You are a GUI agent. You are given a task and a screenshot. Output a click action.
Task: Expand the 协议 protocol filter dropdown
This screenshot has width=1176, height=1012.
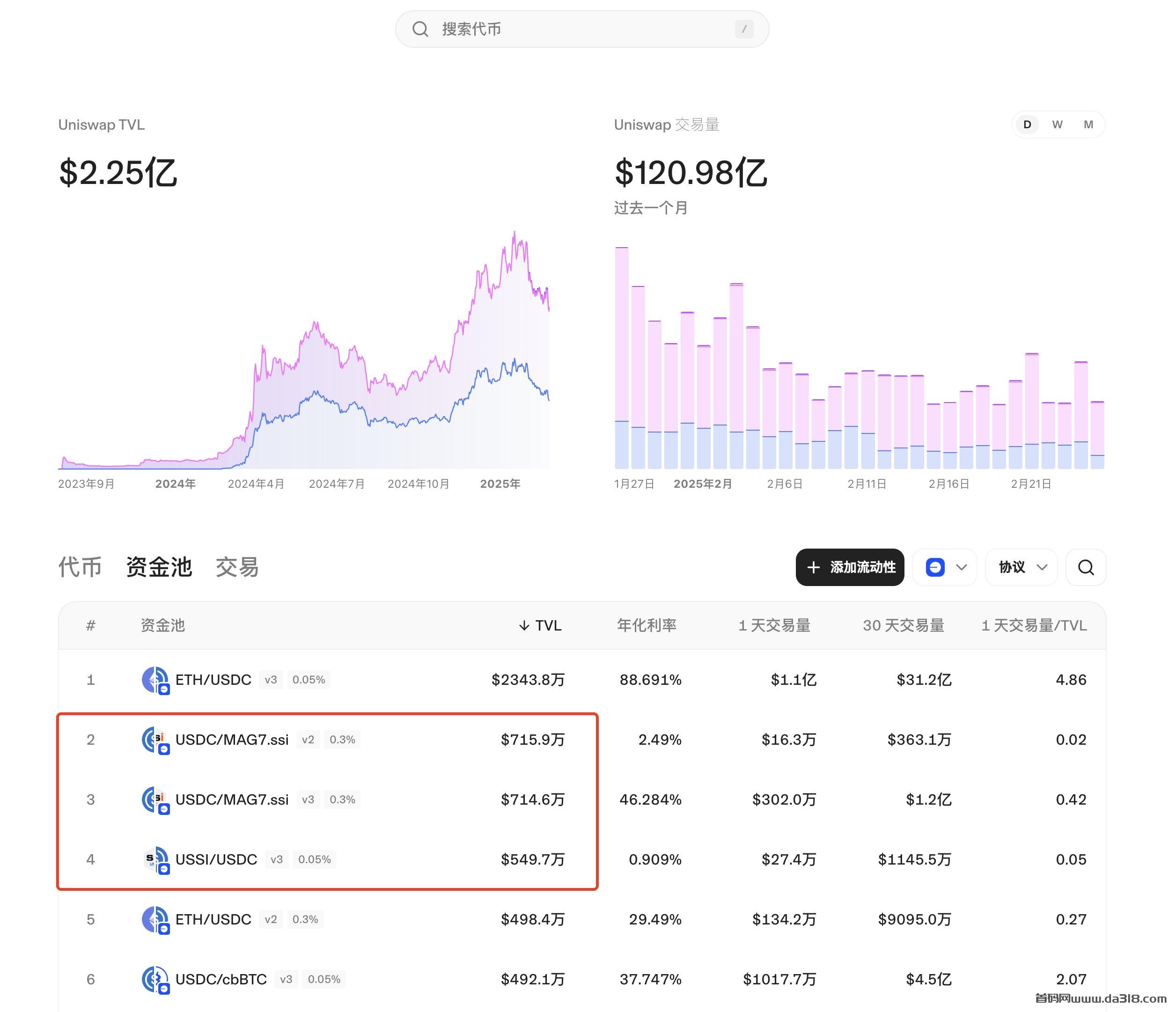pyautogui.click(x=1022, y=567)
